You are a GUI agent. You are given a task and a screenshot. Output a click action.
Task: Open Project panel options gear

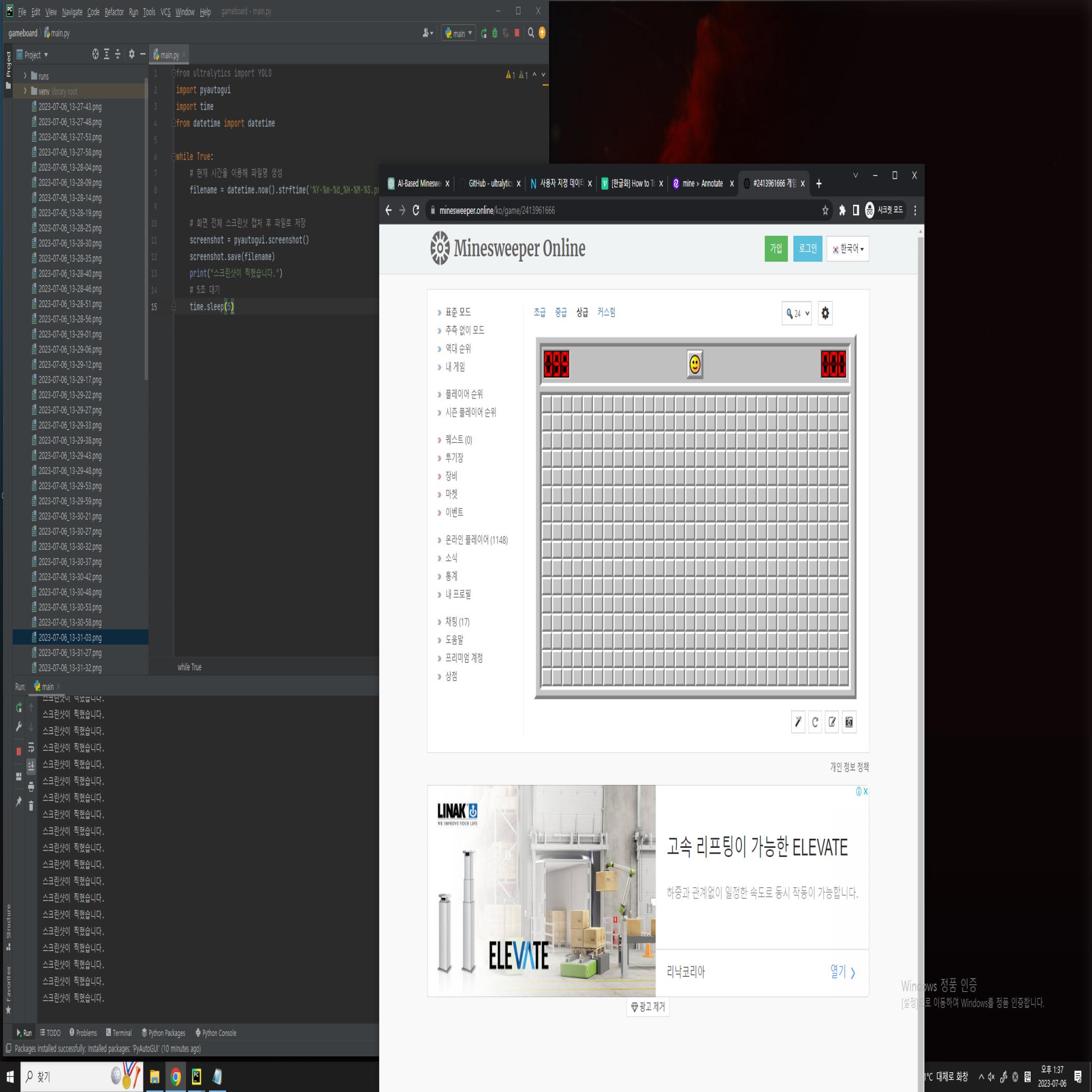(x=132, y=54)
